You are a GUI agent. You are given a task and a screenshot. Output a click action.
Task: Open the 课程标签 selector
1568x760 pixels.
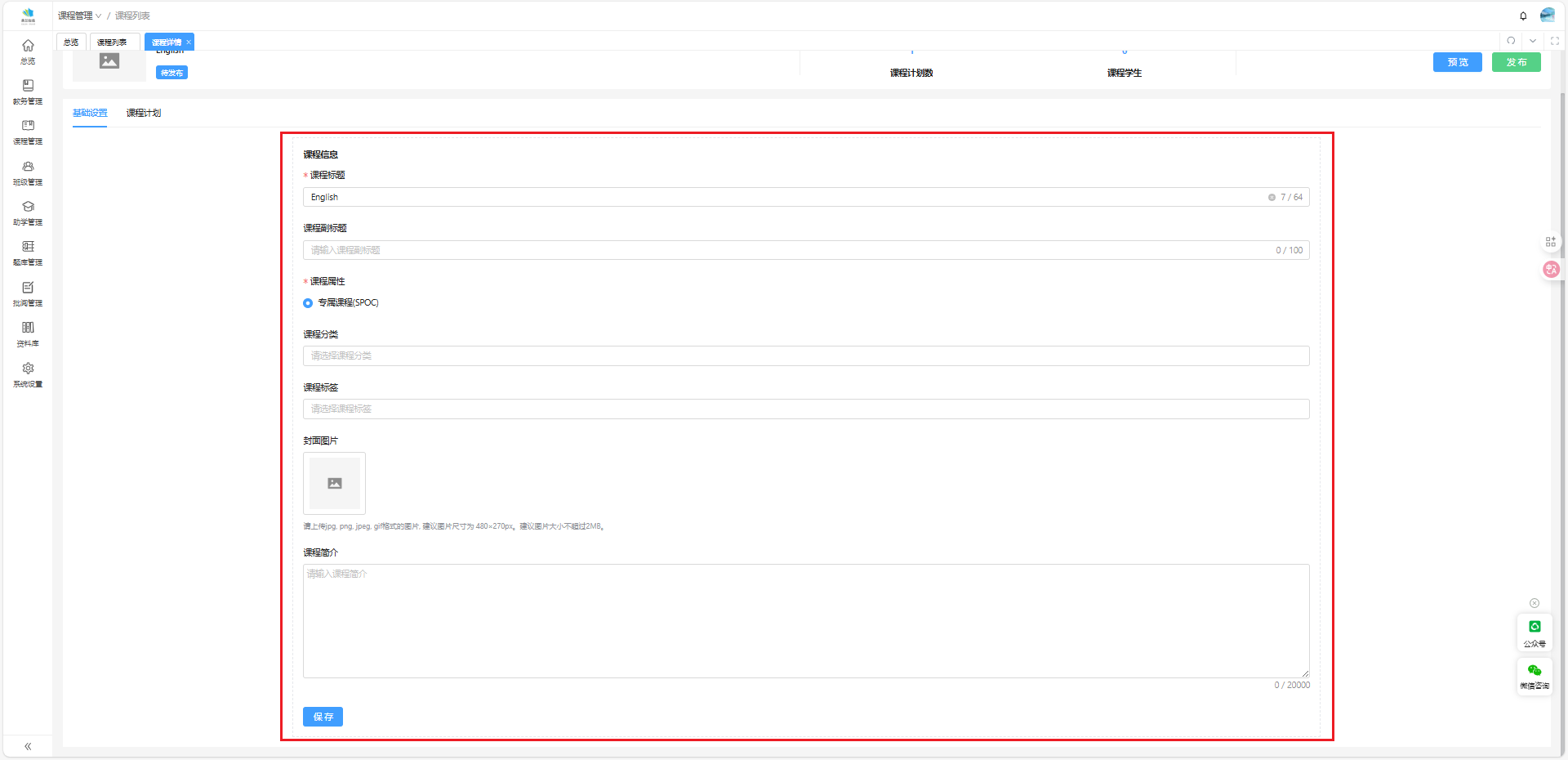[805, 409]
